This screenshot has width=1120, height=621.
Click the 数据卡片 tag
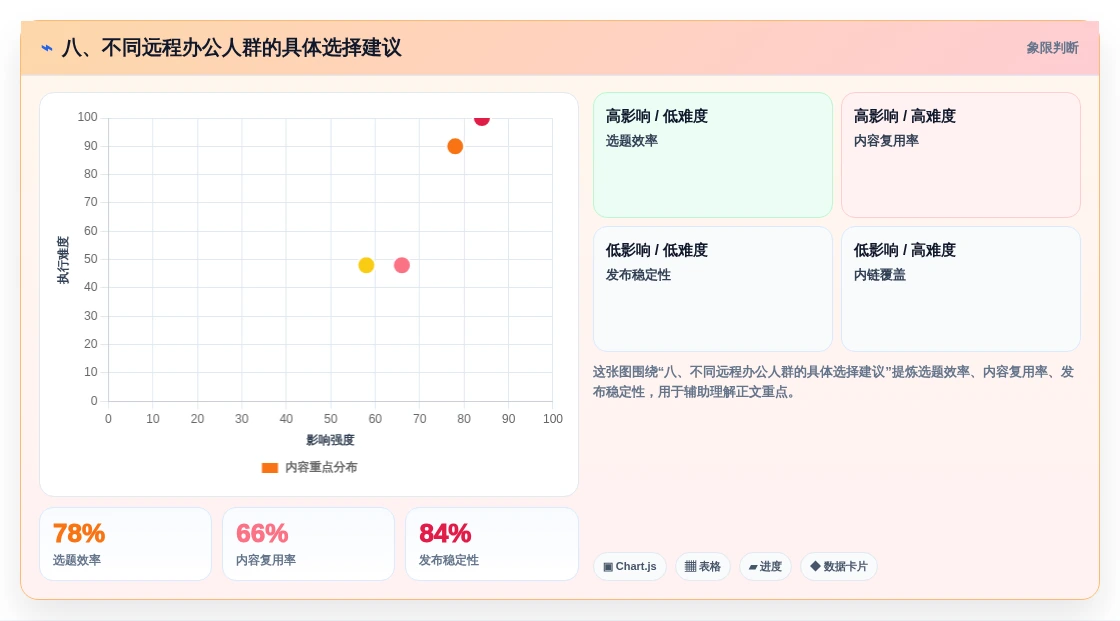[x=839, y=567]
